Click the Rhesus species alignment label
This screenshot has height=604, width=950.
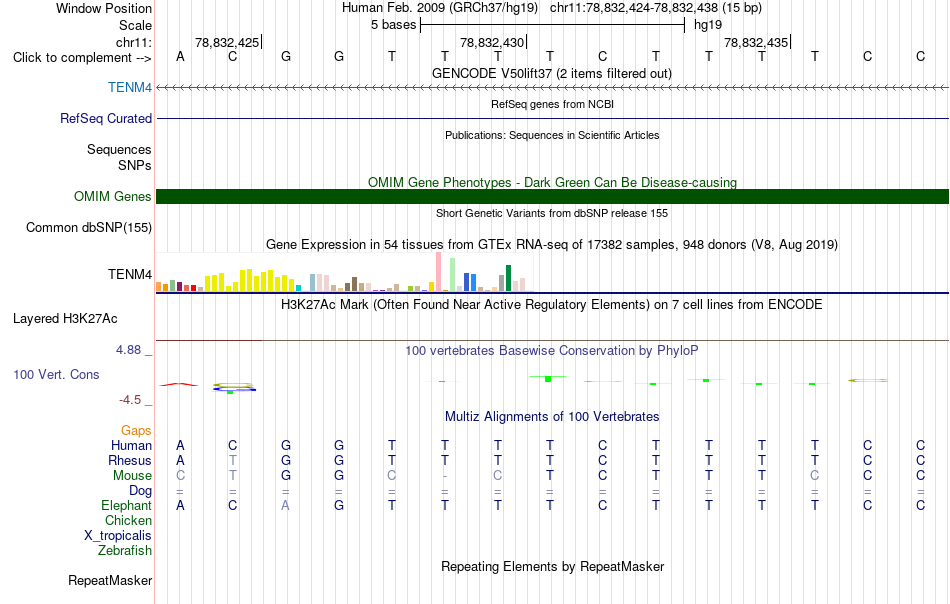coord(130,460)
